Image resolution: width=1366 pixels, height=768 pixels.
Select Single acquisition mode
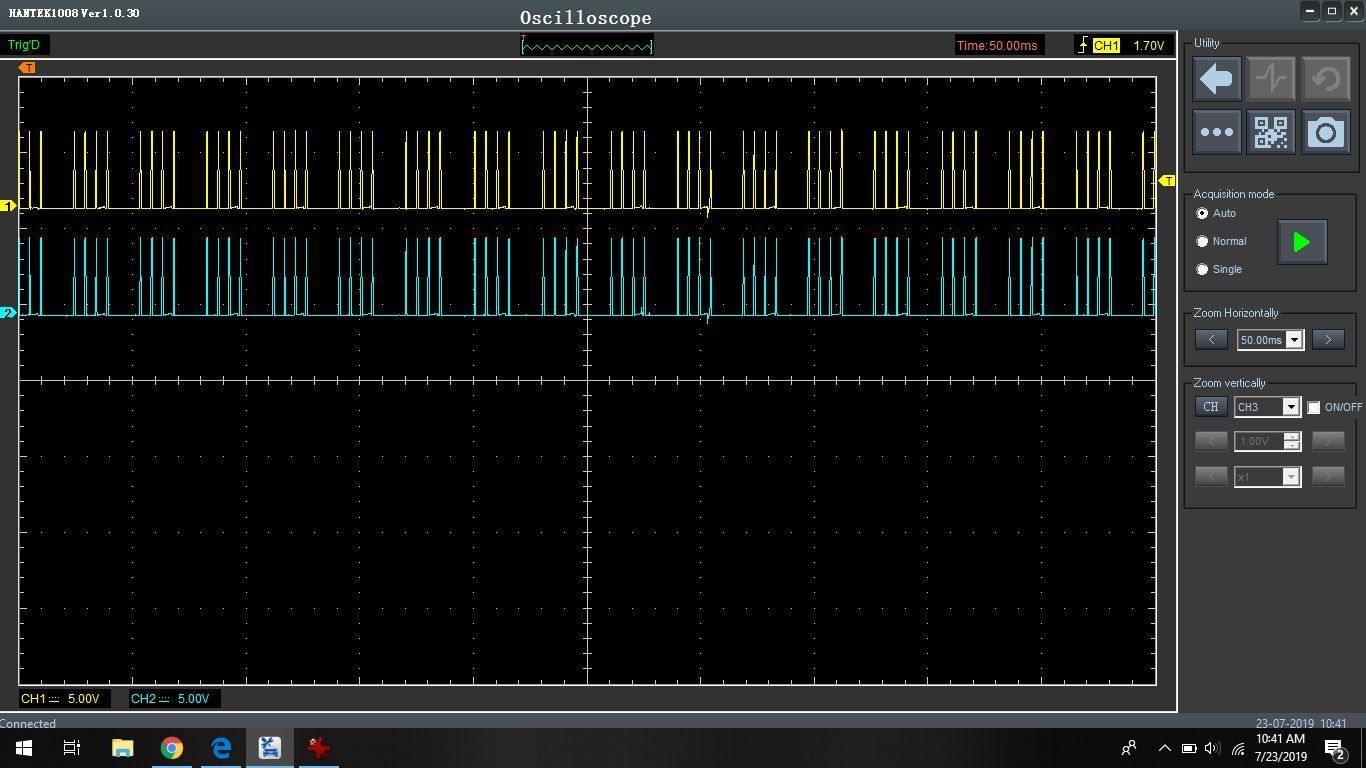[x=1202, y=270]
